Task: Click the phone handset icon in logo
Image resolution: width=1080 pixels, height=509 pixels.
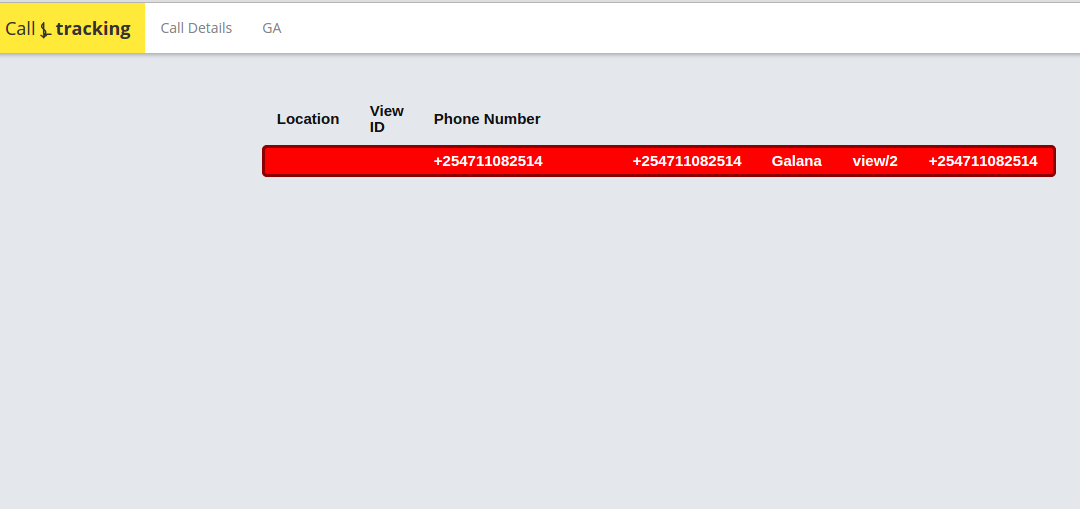Action: tap(45, 30)
